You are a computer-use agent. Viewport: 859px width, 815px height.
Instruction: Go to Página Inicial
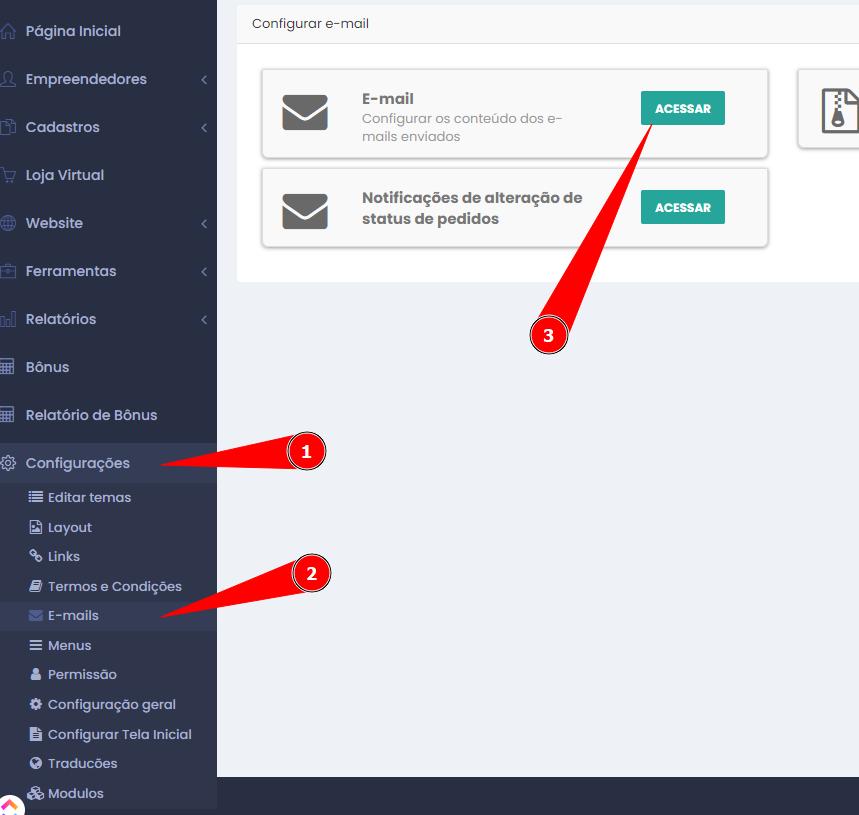(x=73, y=31)
